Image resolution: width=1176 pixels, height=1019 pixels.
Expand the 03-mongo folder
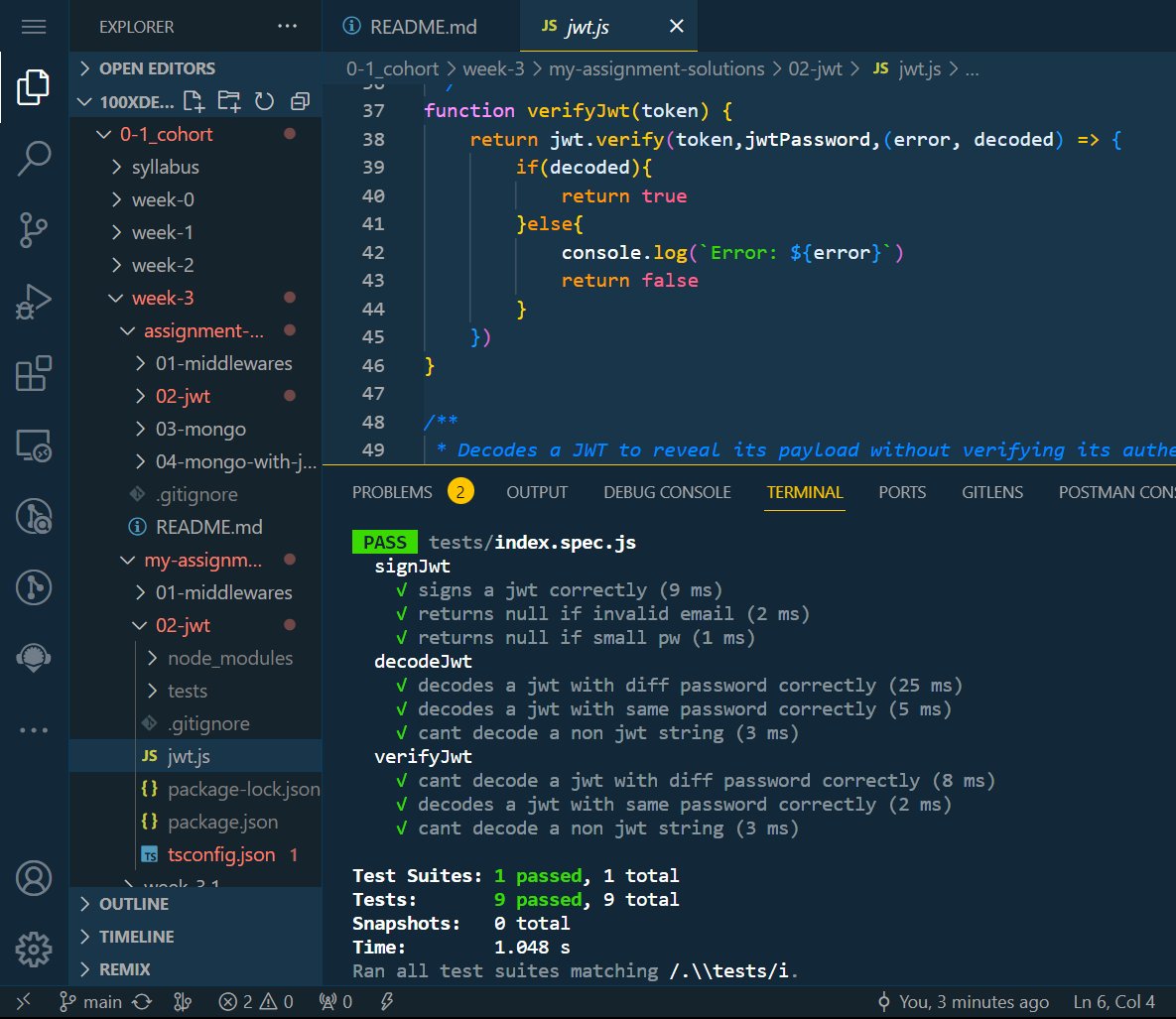(x=196, y=429)
